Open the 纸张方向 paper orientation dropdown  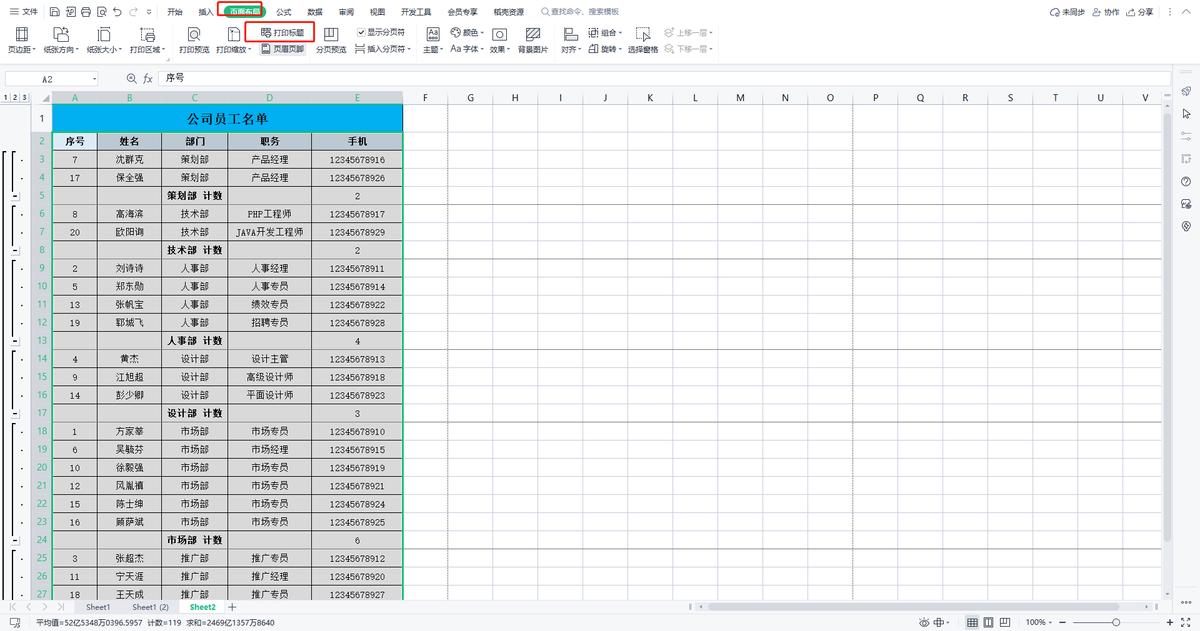tap(63, 40)
